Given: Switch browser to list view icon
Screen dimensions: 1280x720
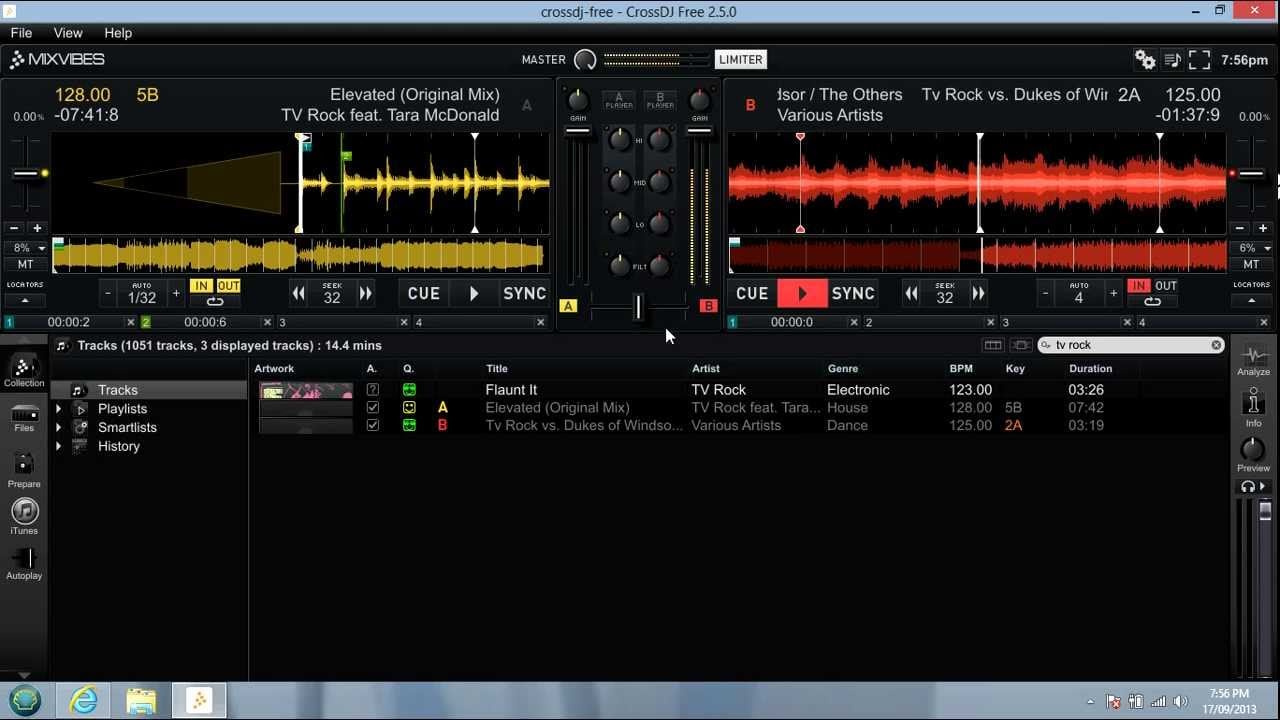Looking at the screenshot, I should coord(993,345).
